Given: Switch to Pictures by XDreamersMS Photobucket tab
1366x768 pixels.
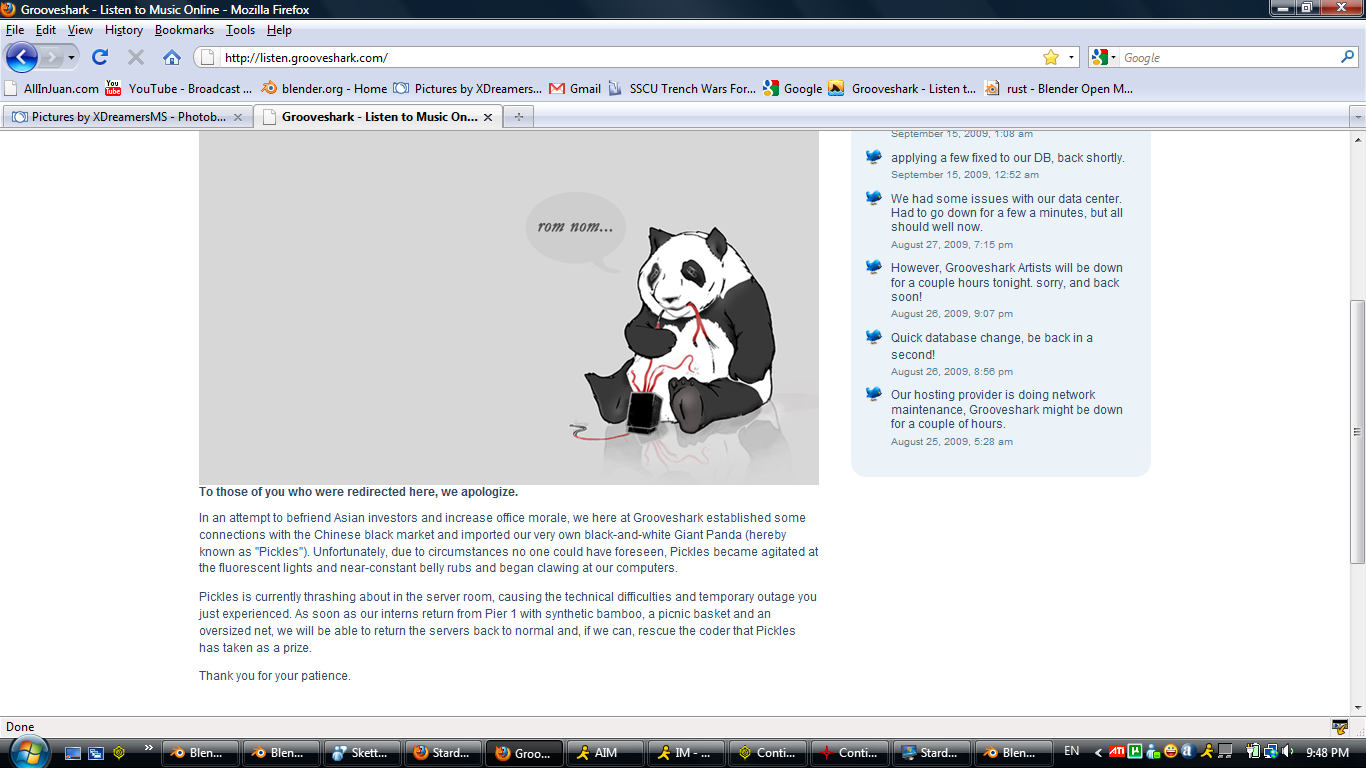Looking at the screenshot, I should pos(127,117).
